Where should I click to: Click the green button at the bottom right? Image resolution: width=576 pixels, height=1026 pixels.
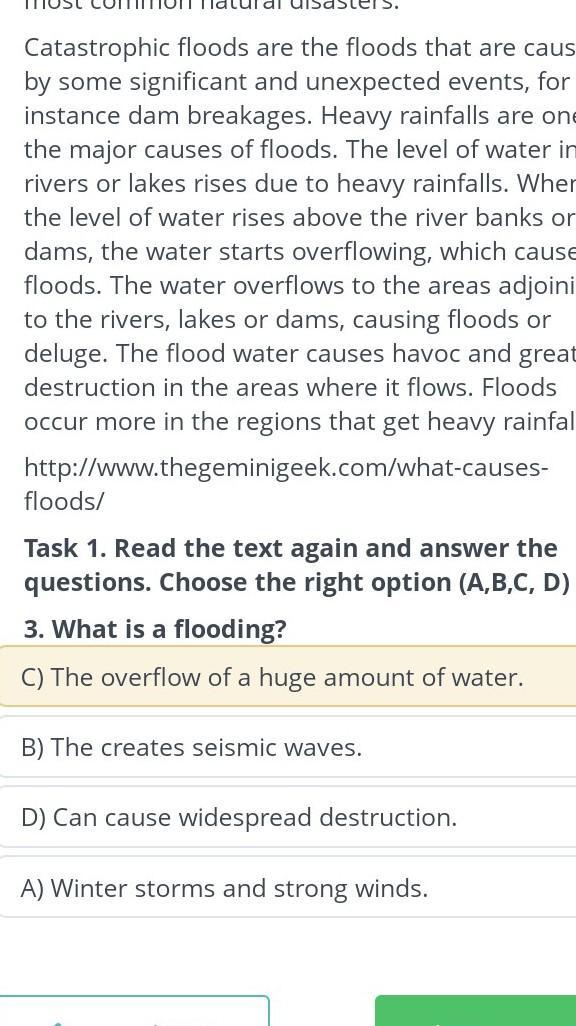[476, 1010]
